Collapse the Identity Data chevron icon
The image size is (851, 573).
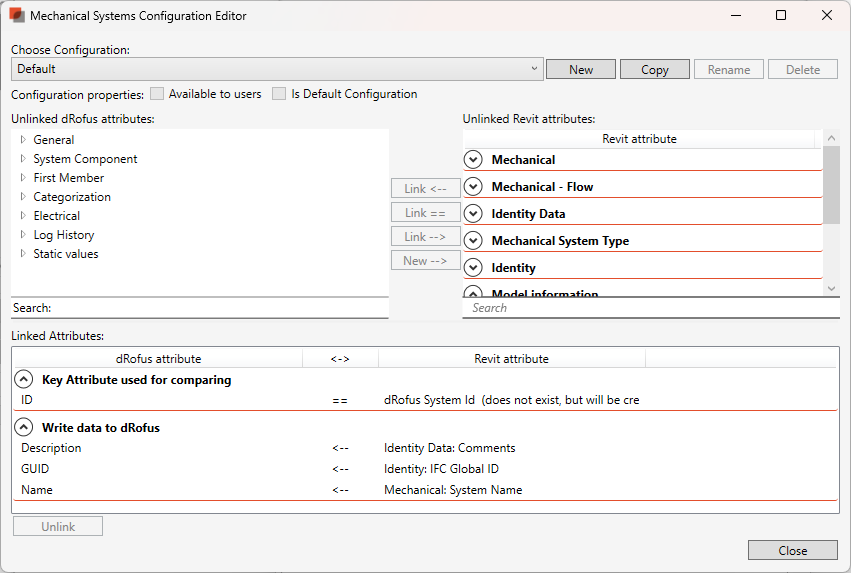[x=473, y=214]
